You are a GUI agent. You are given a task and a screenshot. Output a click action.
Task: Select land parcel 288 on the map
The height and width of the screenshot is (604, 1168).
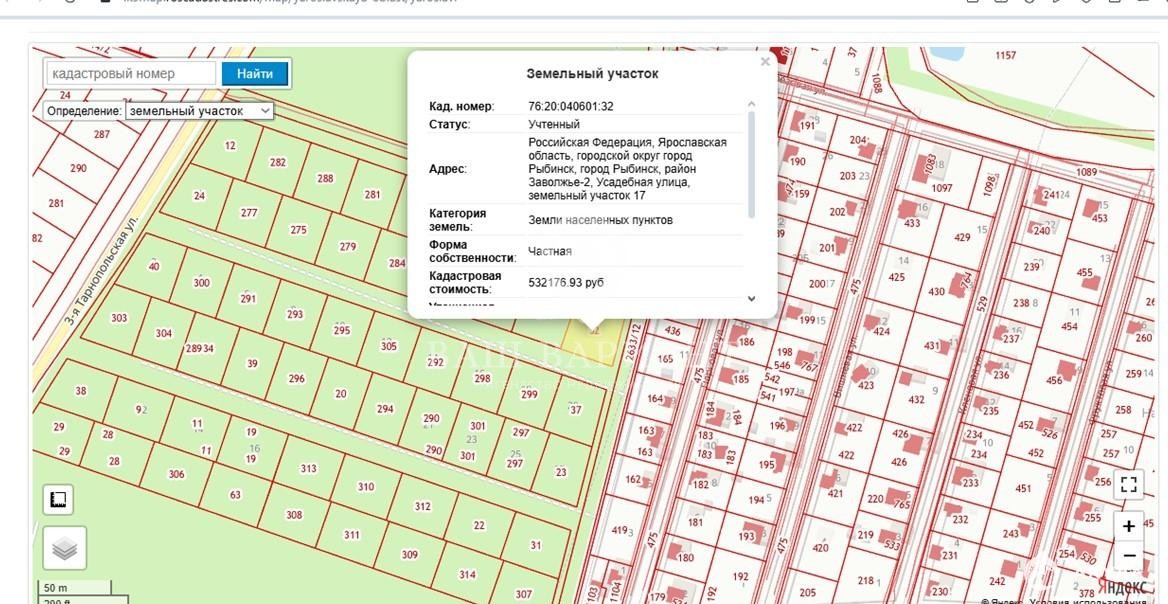[x=325, y=179]
